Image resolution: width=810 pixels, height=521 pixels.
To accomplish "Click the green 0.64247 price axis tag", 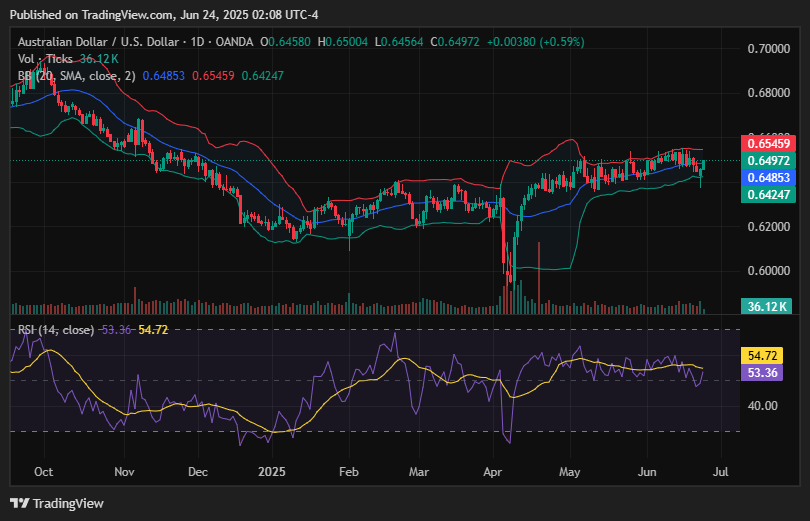I will (768, 195).
